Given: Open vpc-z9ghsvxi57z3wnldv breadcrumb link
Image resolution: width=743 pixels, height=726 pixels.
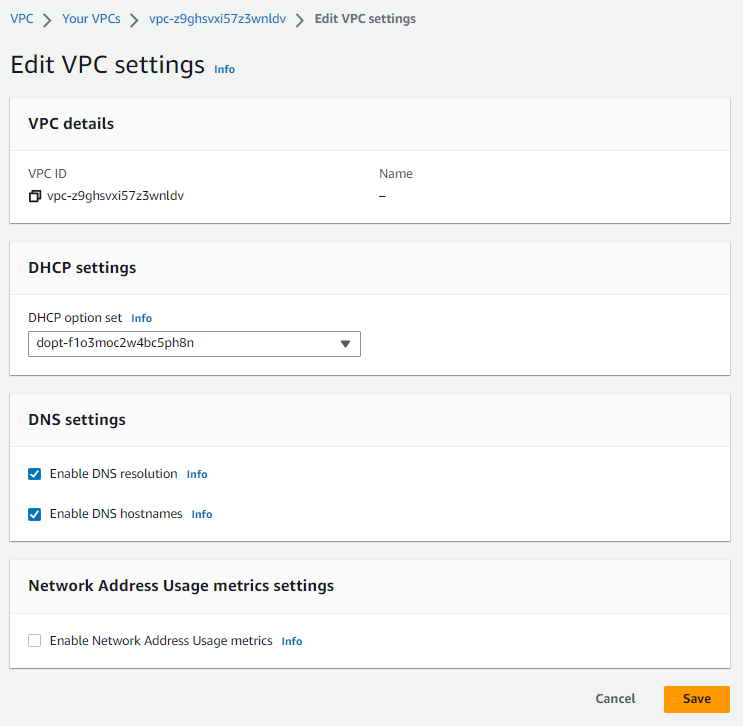Looking at the screenshot, I should 217,19.
